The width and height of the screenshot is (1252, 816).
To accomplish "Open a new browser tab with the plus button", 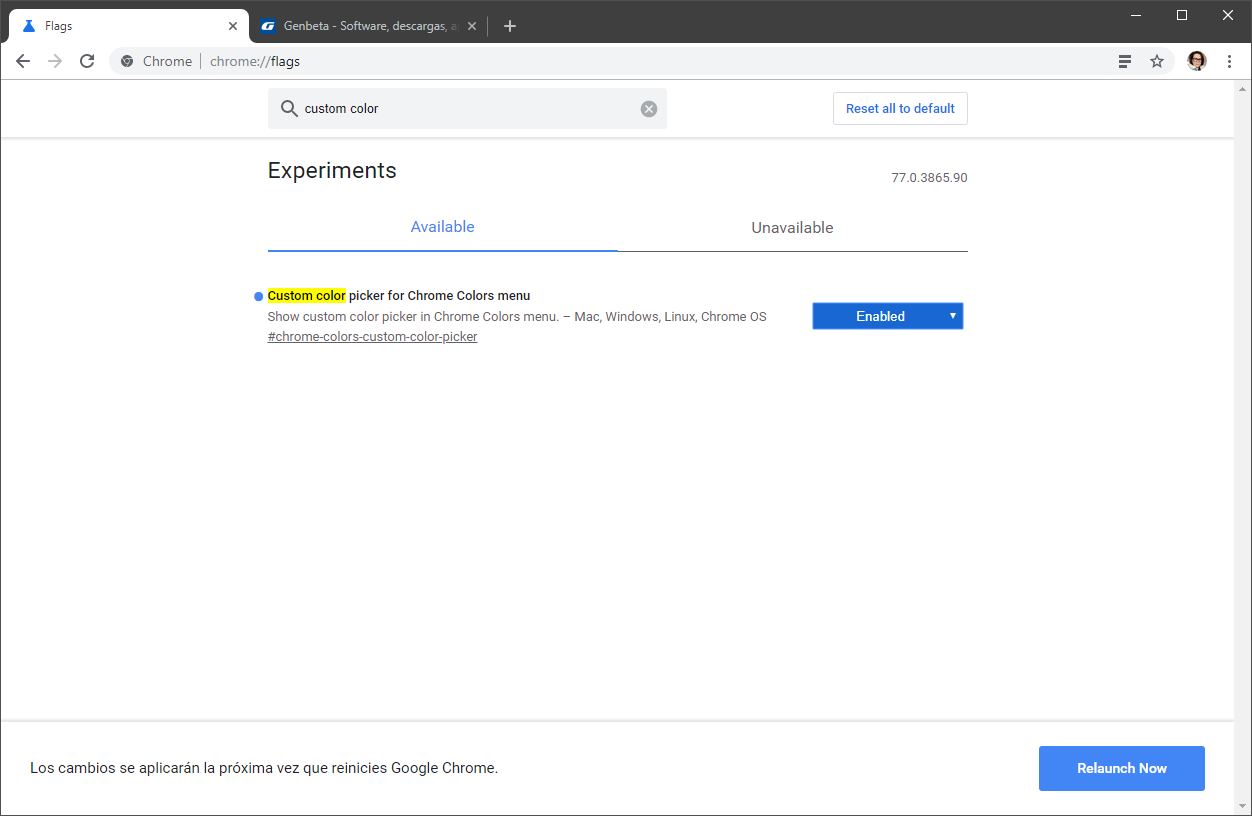I will point(510,25).
